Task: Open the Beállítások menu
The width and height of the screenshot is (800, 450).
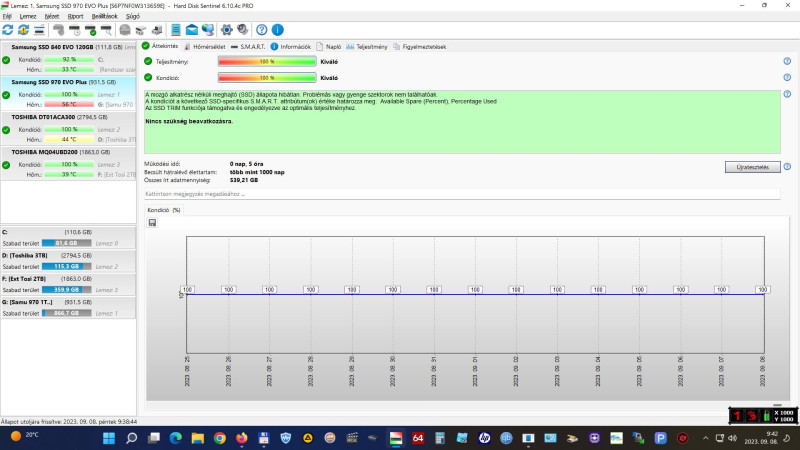Action: click(105, 16)
